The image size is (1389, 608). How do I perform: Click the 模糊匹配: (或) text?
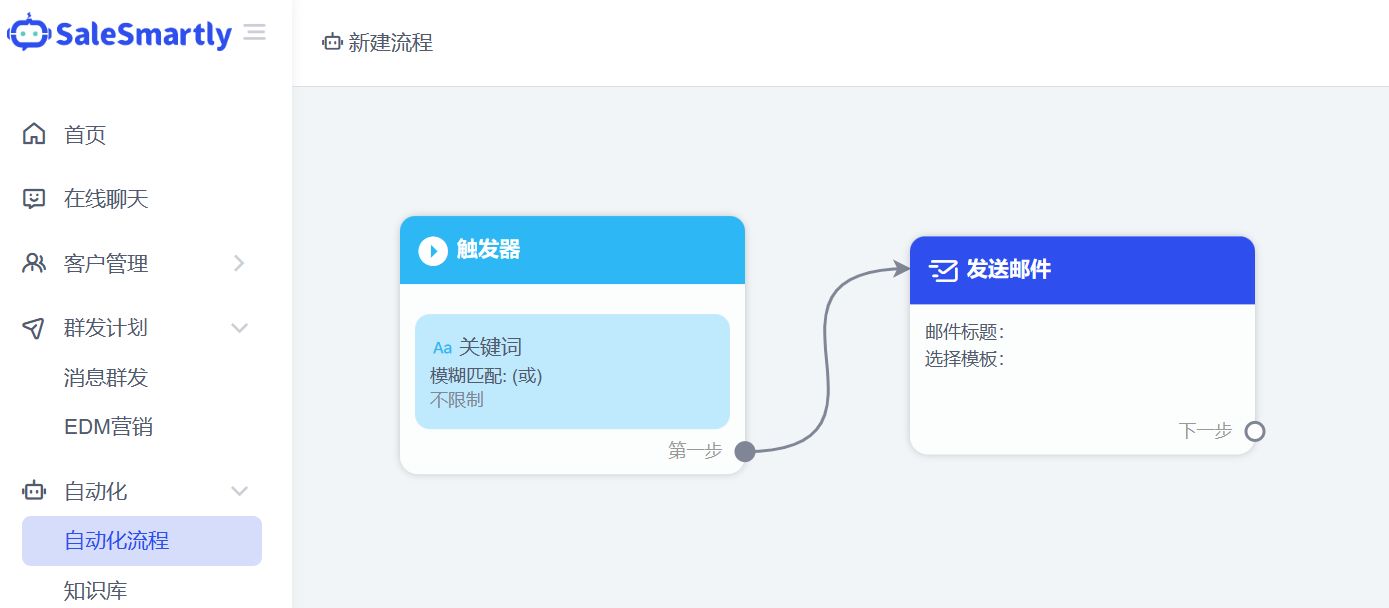[x=486, y=376]
